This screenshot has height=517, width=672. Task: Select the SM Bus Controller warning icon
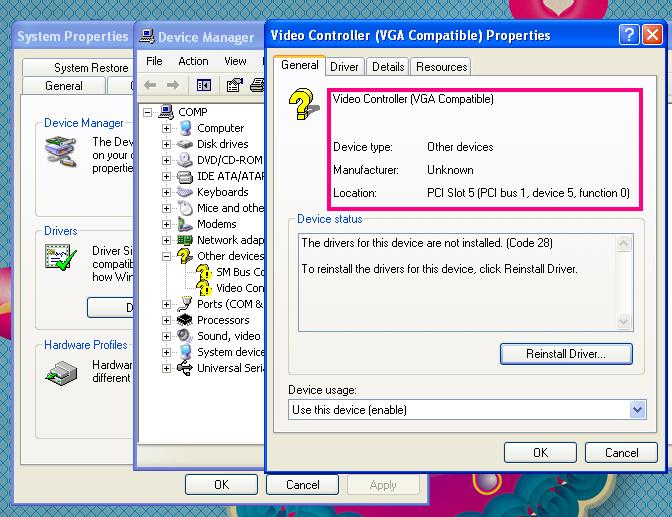204,272
